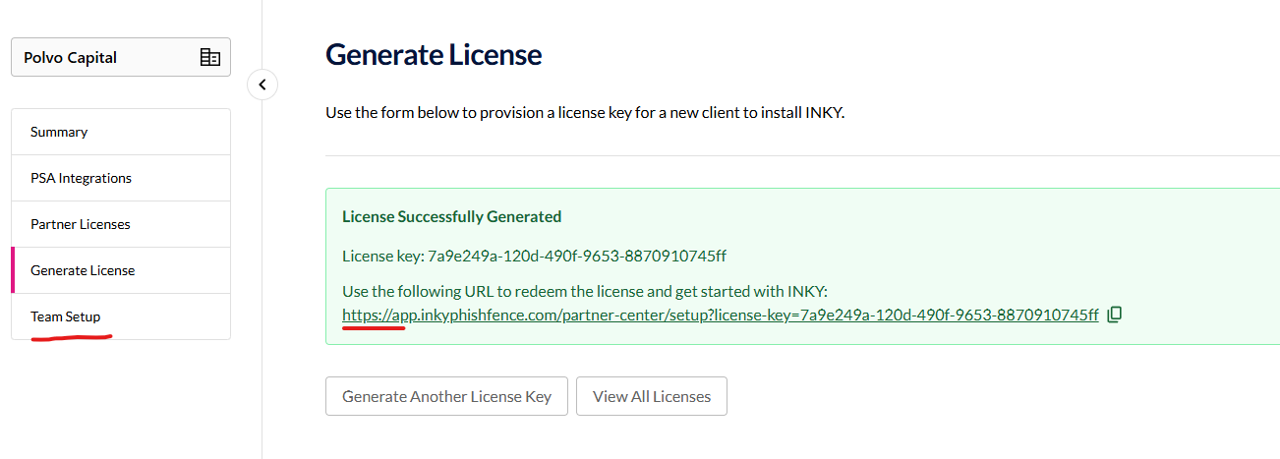Viewport: 1280px width, 459px height.
Task: Click the pink active marker on Generate License
Action: point(13,270)
